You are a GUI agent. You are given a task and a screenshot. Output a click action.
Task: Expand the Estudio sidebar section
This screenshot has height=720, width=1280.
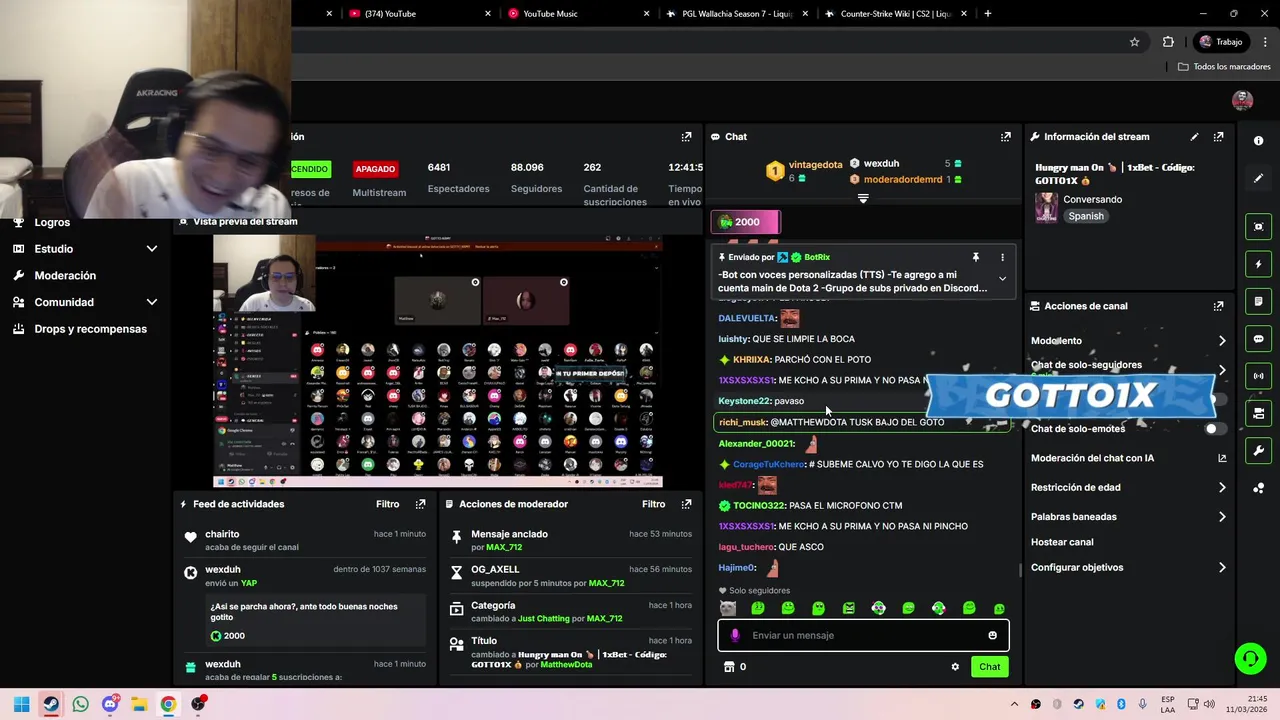[x=152, y=249]
